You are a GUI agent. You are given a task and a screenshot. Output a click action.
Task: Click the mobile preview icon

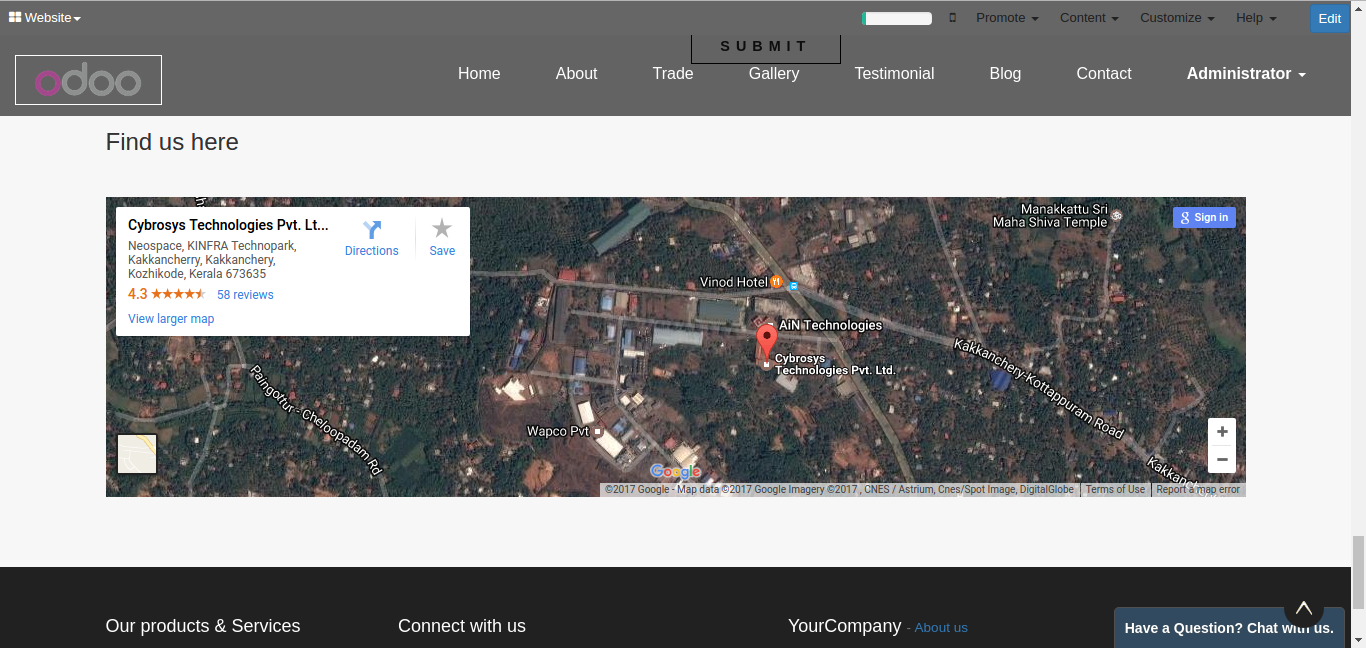pyautogui.click(x=952, y=18)
